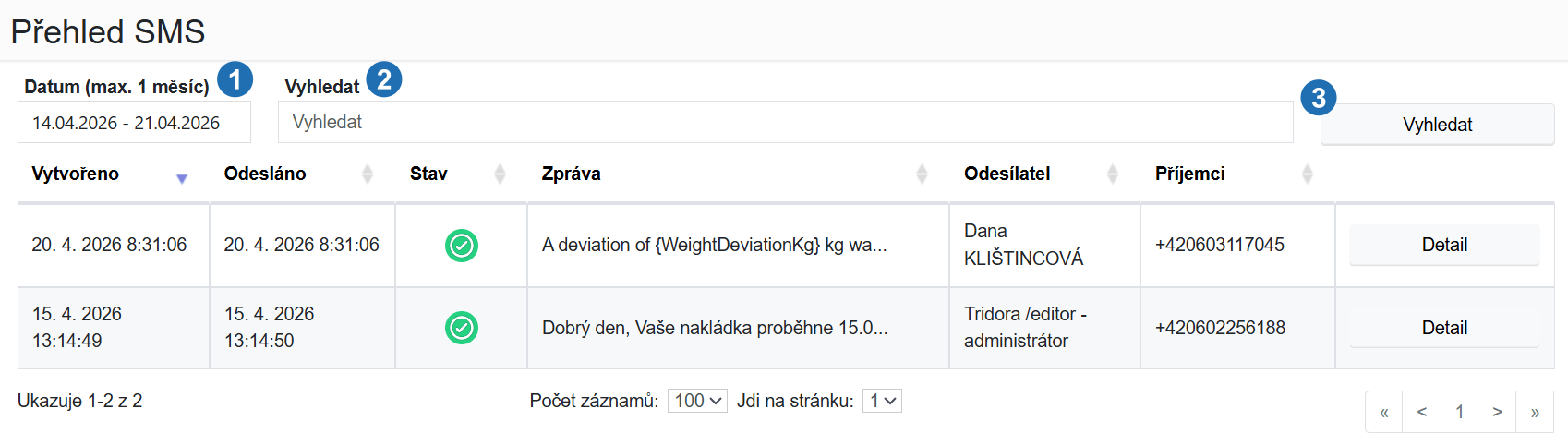Click the Vyhledat search button
The width and height of the screenshot is (1568, 445).
click(x=1438, y=125)
